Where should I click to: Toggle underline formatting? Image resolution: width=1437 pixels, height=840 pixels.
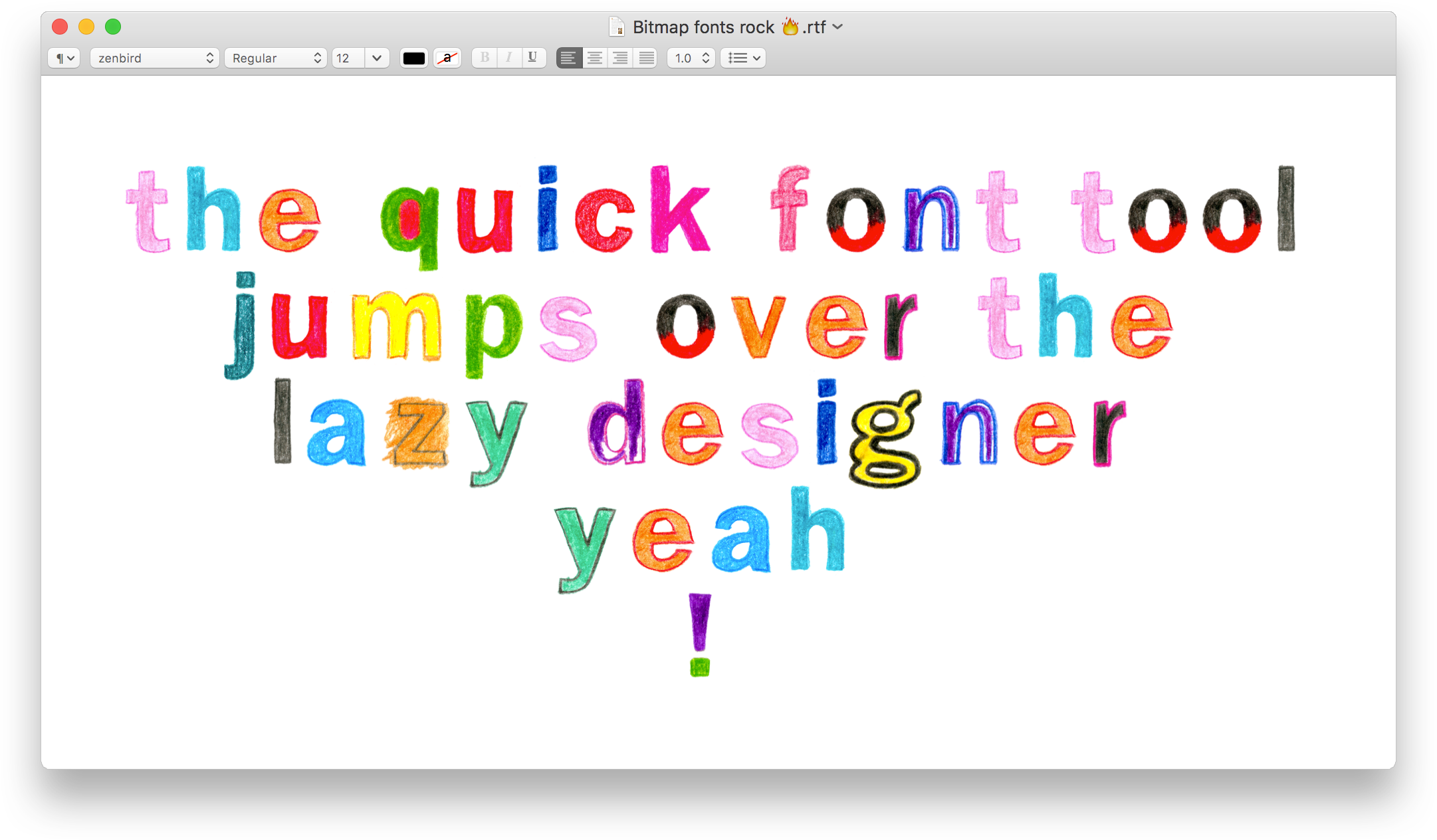(532, 58)
